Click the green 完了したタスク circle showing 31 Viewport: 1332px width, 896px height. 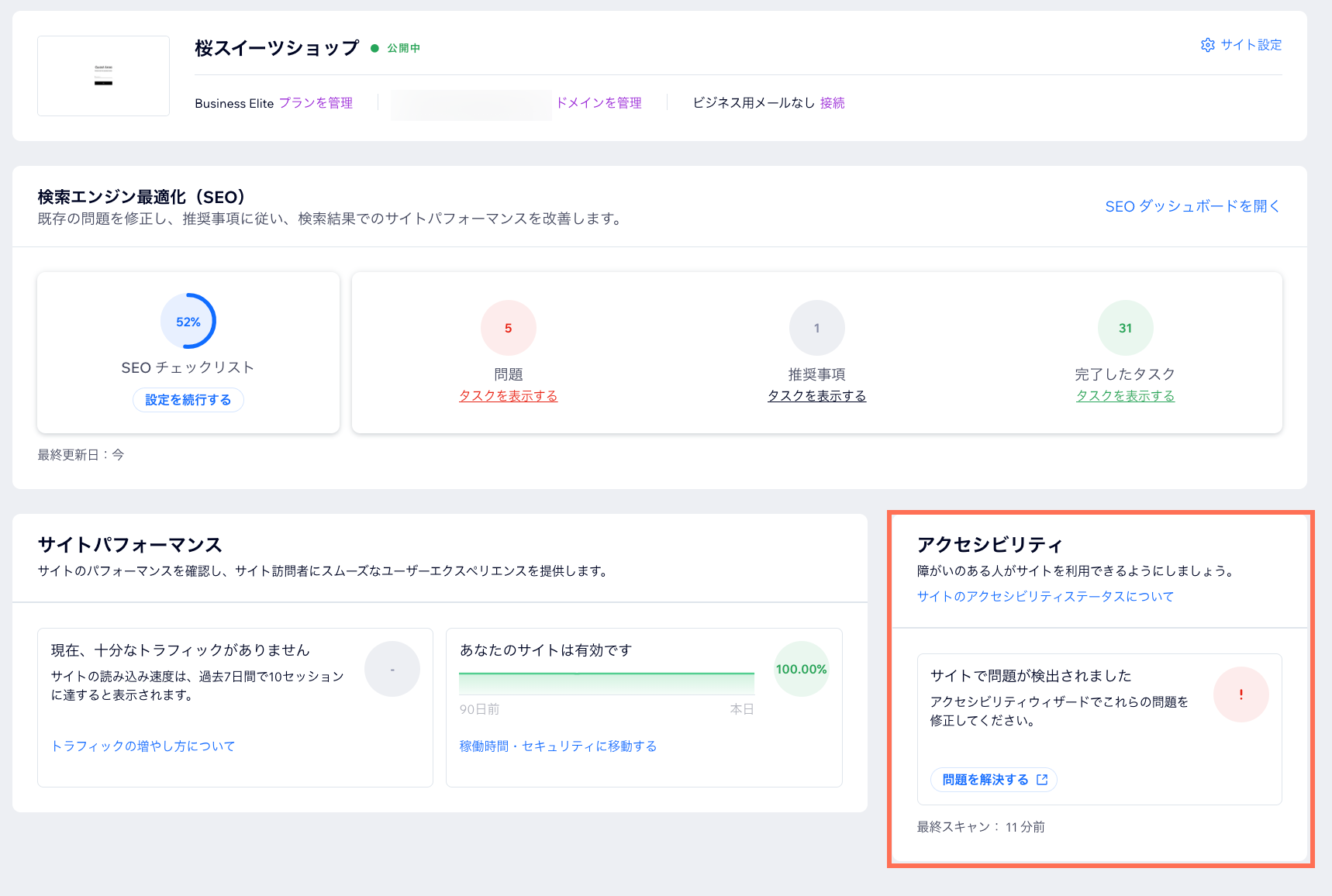point(1125,327)
